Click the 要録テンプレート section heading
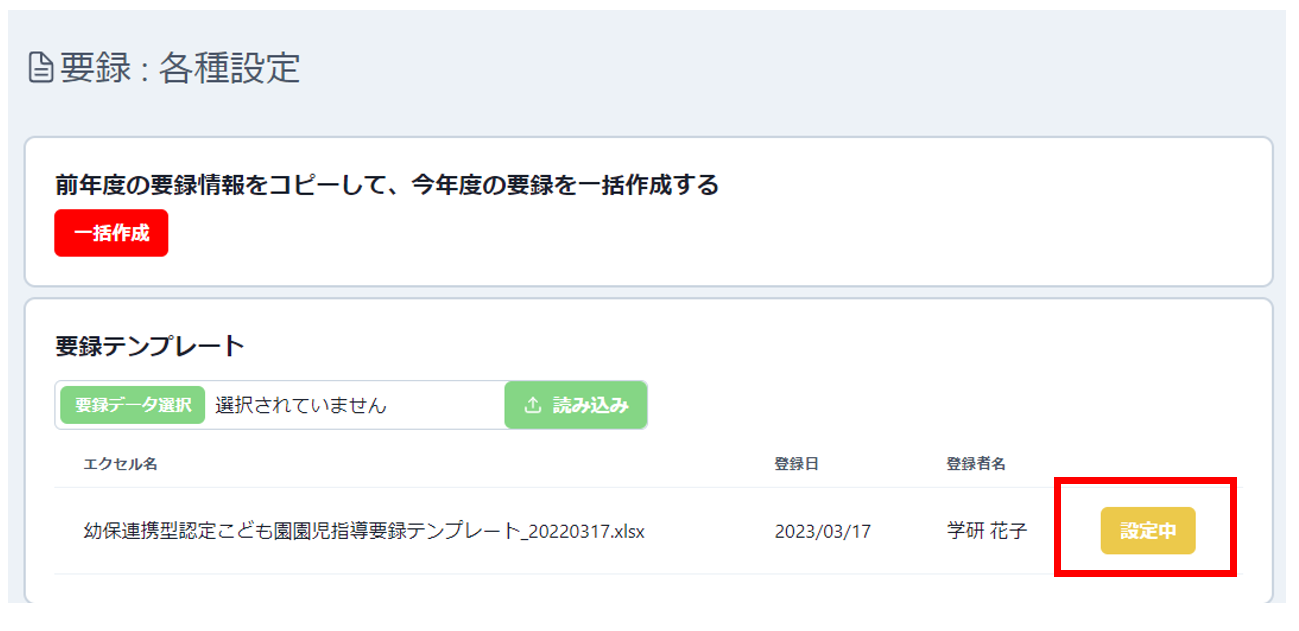Screen dimensions: 1299x631 pyautogui.click(x=150, y=346)
